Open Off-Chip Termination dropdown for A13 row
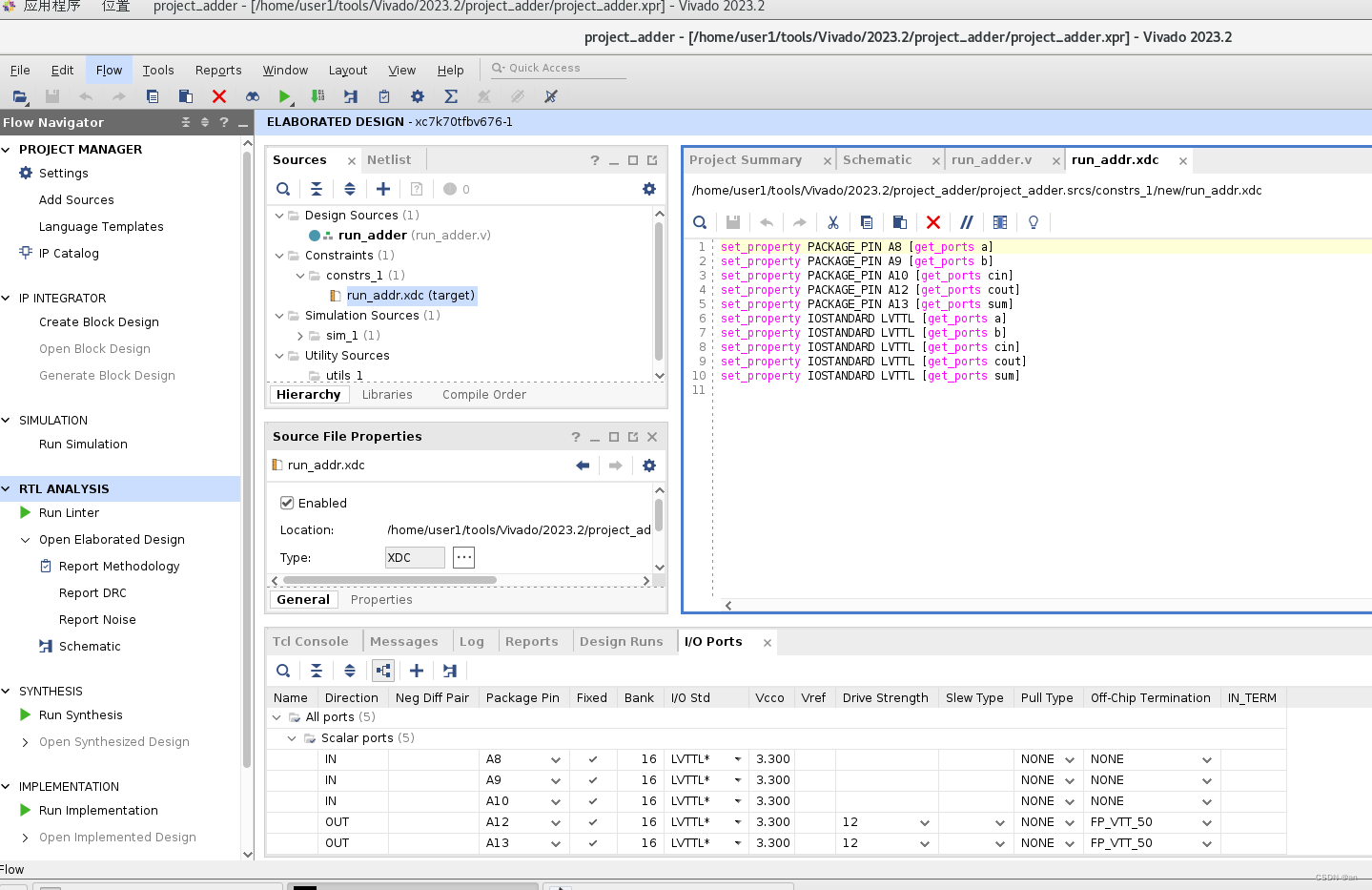1372x890 pixels. click(x=1207, y=844)
